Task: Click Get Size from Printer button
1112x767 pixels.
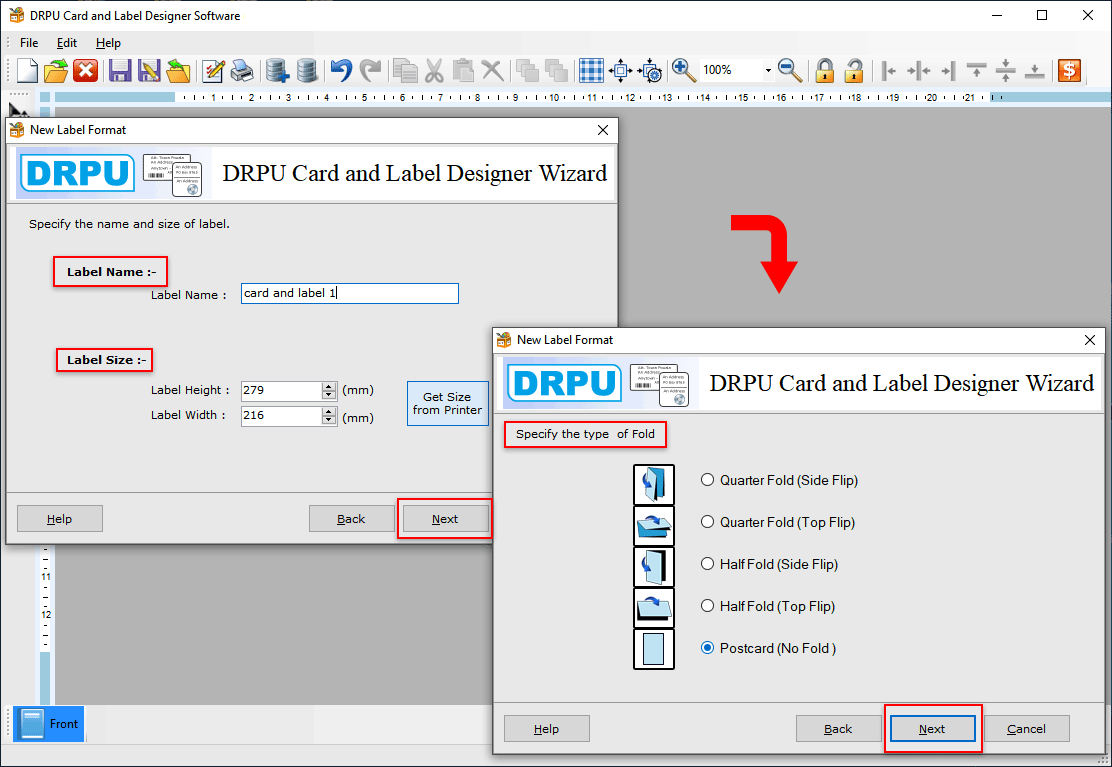Action: coord(447,403)
